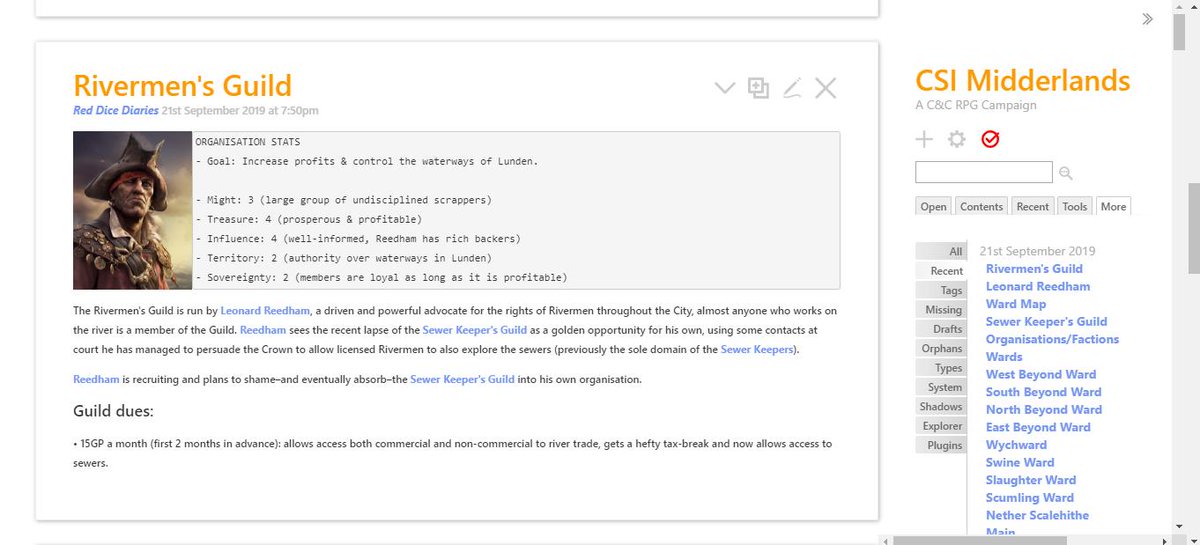Hide the sidebar with the double chevron

click(x=1147, y=19)
